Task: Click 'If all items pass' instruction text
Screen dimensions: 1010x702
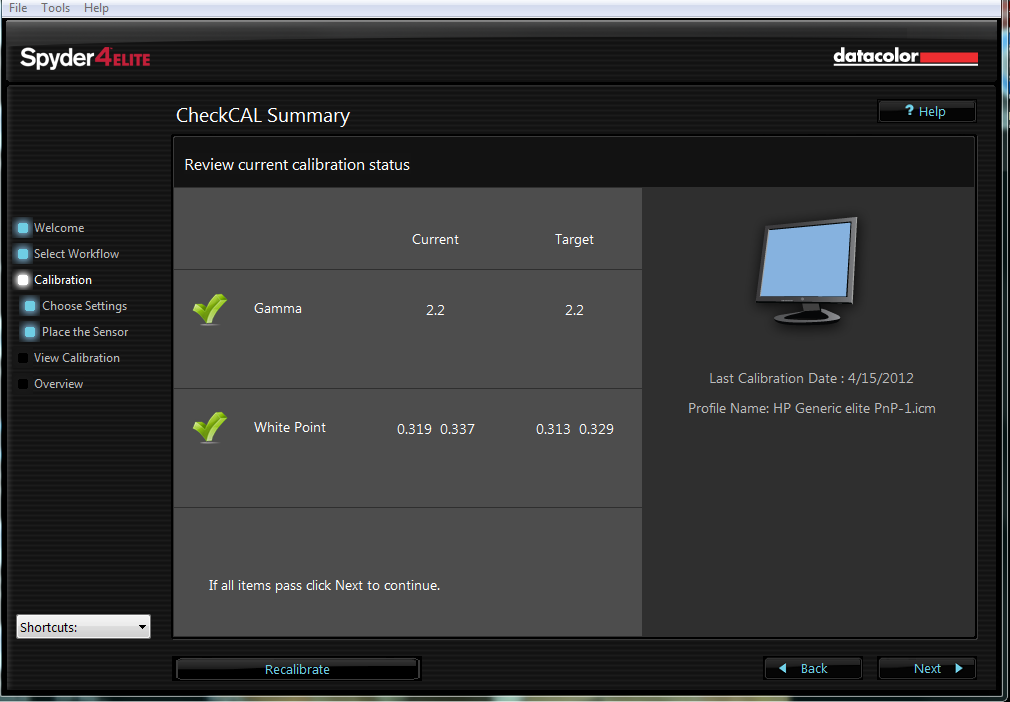Action: pos(324,585)
